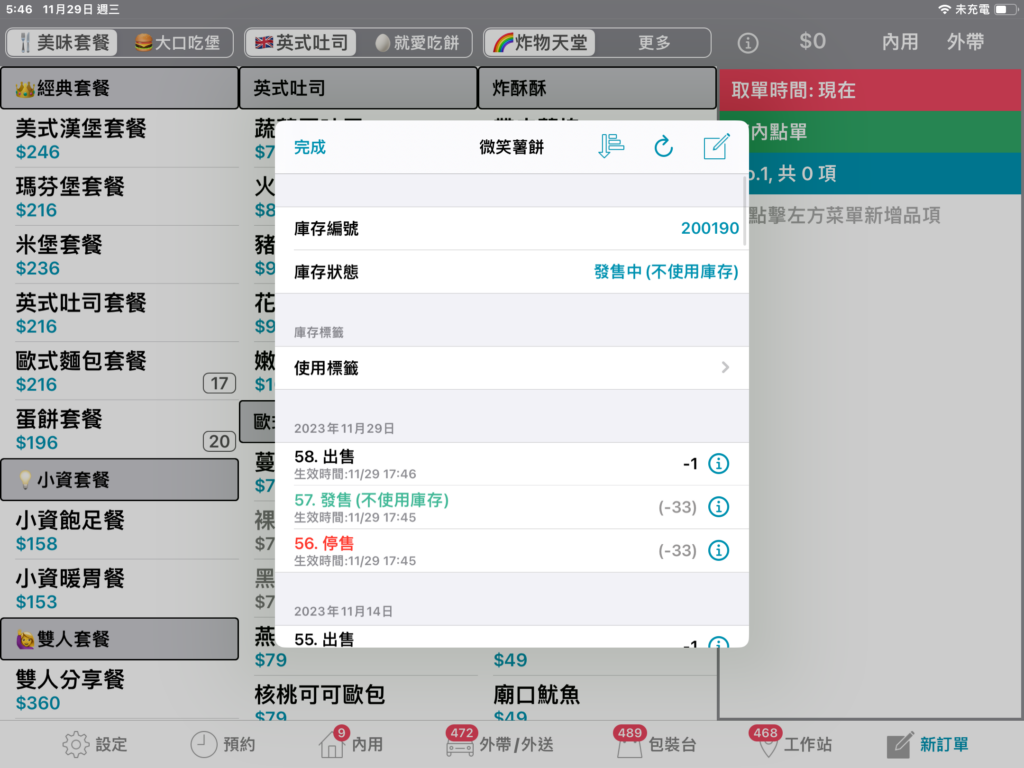Show info for record 56. 停售

(x=718, y=551)
